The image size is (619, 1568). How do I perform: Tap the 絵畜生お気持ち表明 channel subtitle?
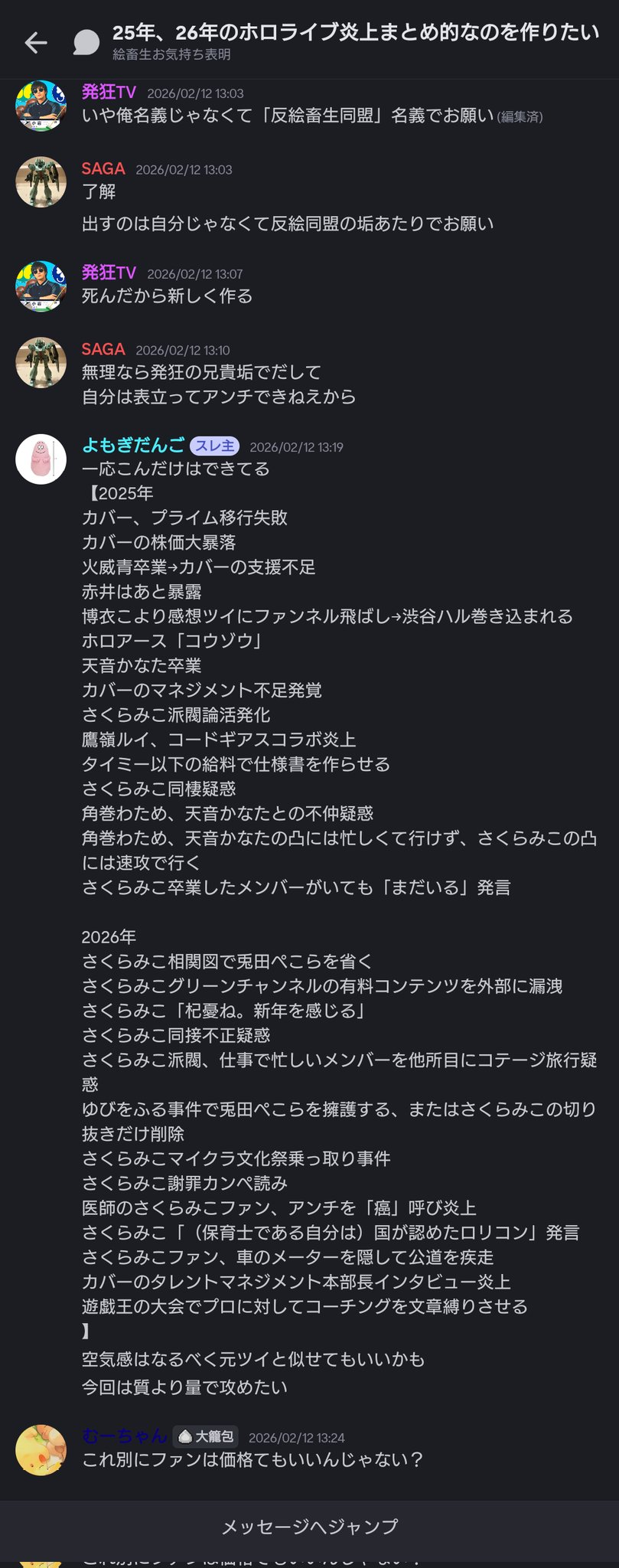point(171,55)
